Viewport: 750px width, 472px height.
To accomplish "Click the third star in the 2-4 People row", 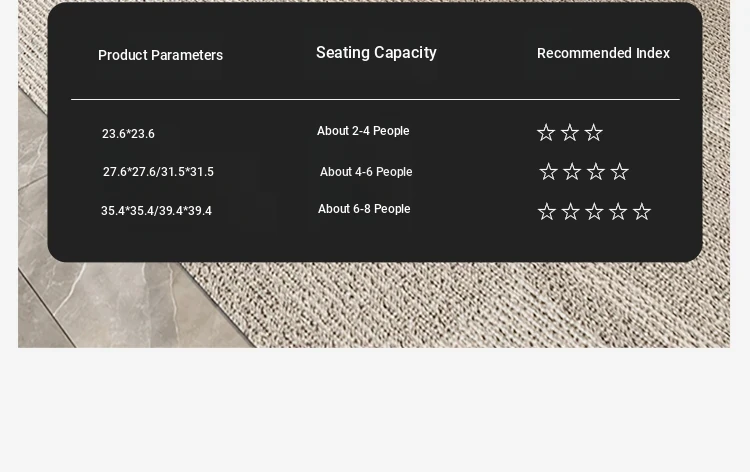I will pos(594,132).
